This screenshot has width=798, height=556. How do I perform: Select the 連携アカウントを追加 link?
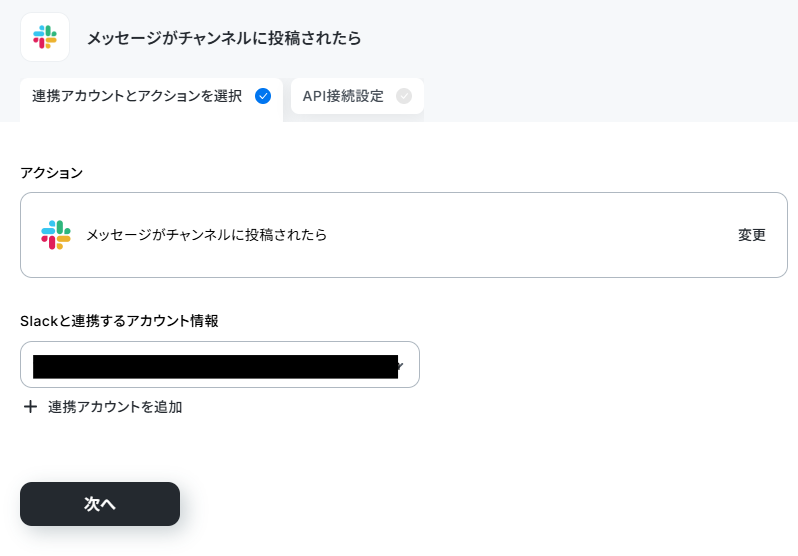(x=115, y=407)
